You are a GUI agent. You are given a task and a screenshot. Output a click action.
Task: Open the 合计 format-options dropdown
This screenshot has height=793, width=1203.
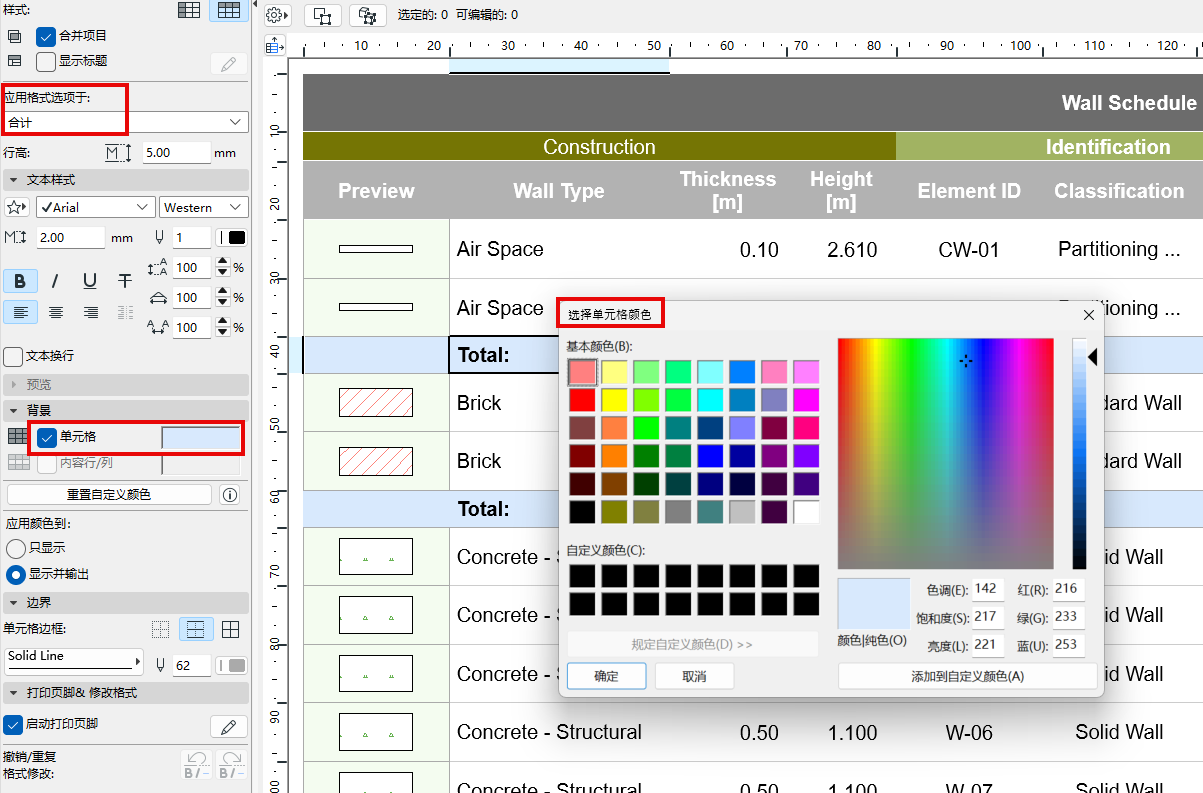point(125,122)
